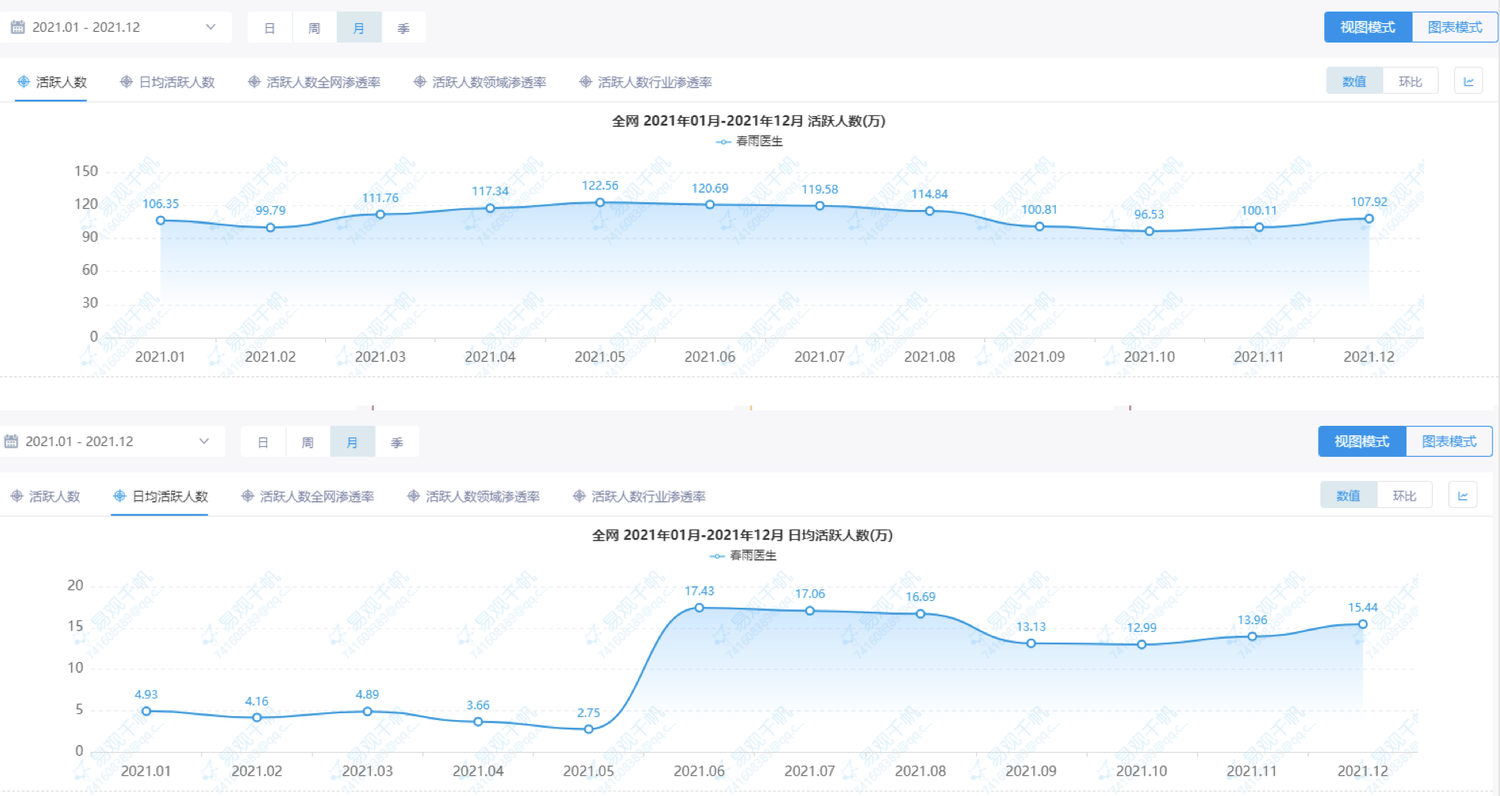The width and height of the screenshot is (1500, 796).
Task: Open 活跃人数全网渗透率 tab in the top panel
Action: tap(314, 82)
